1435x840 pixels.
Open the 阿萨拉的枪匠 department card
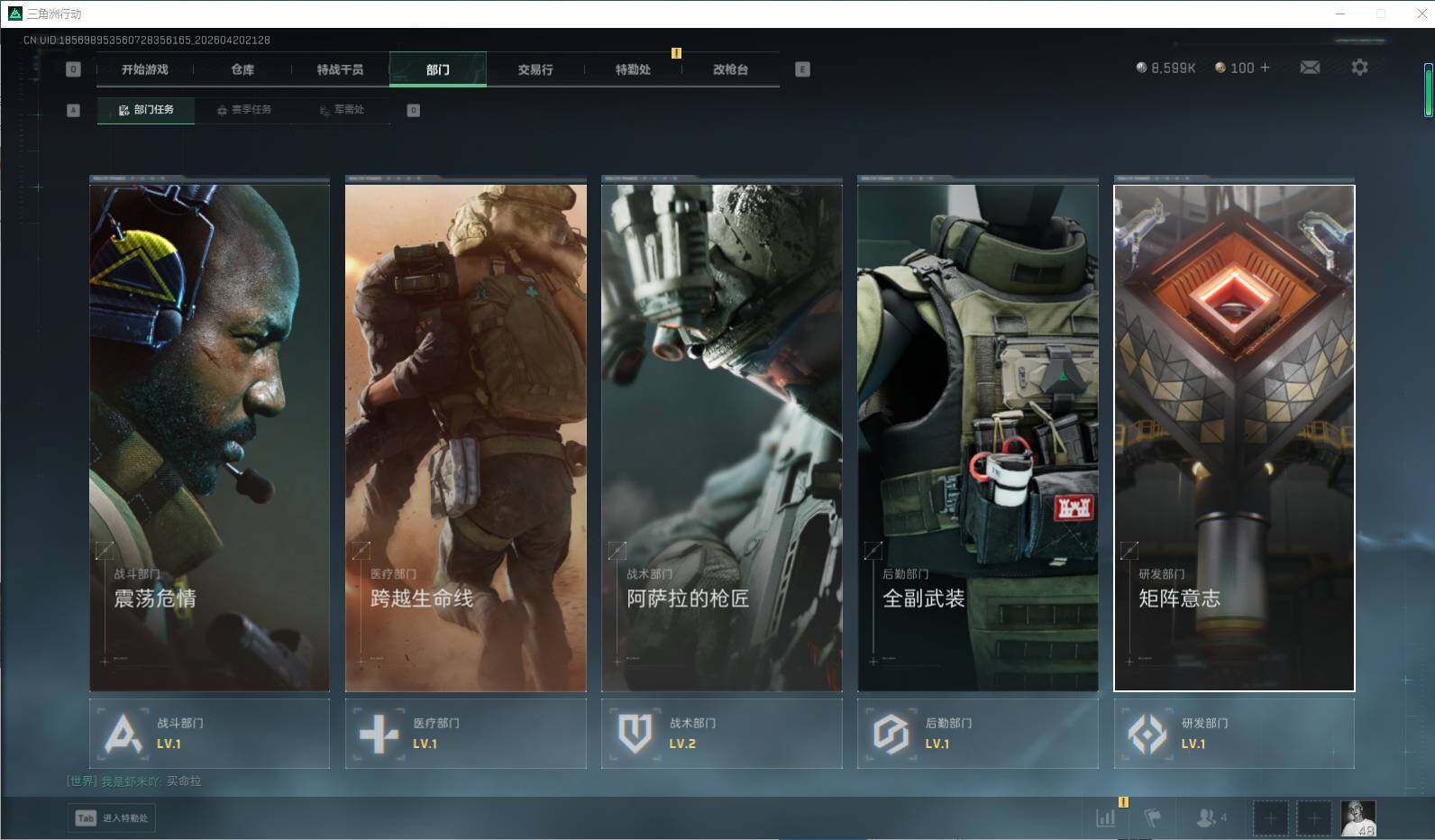click(722, 438)
